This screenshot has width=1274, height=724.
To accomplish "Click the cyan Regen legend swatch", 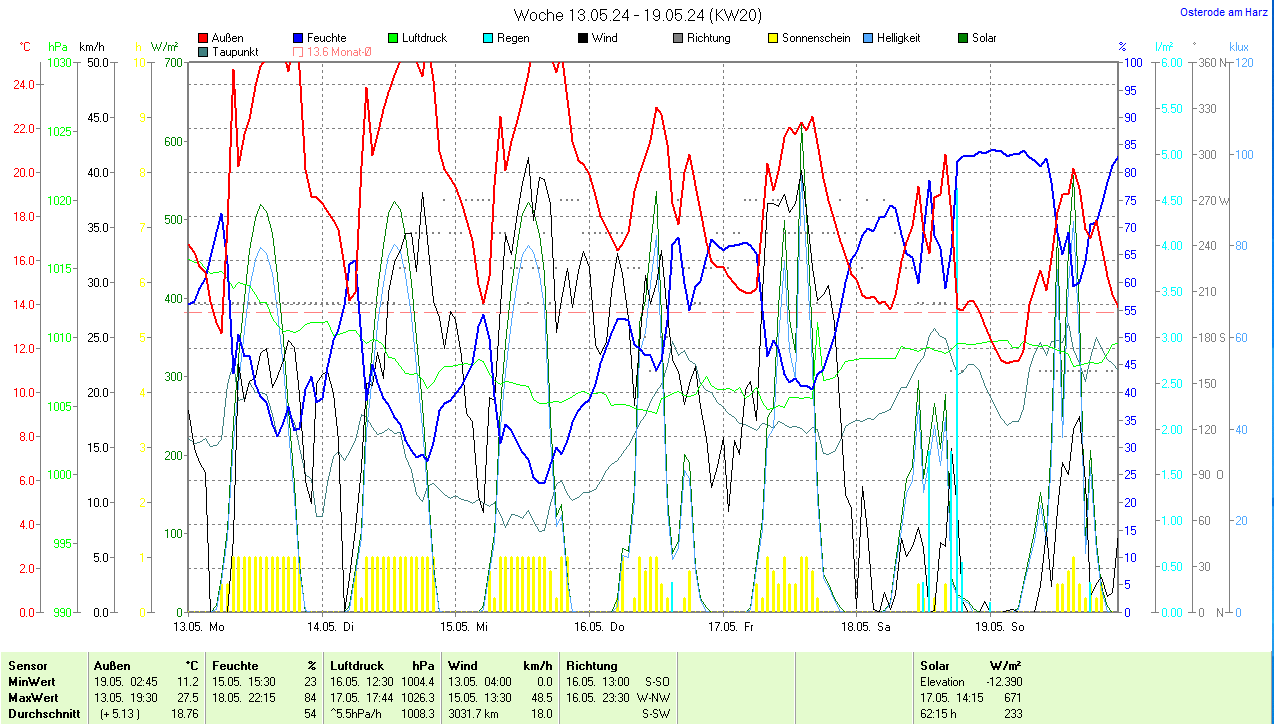I will (x=488, y=38).
